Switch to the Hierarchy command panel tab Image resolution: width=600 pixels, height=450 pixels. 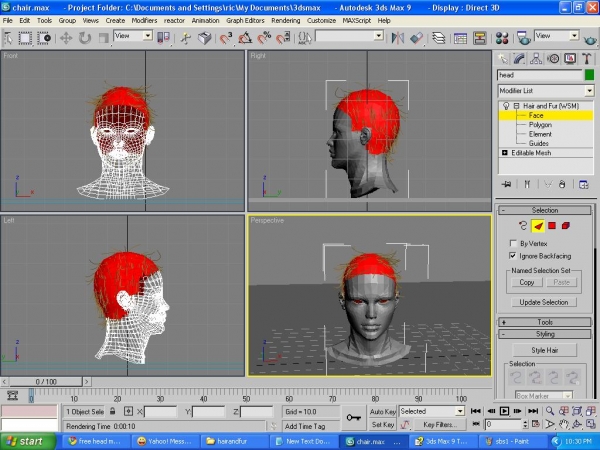point(536,59)
